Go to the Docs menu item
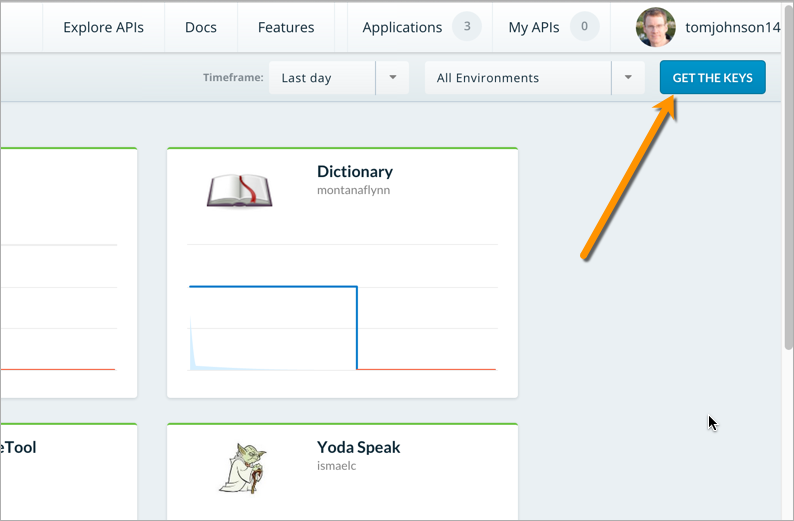The height and width of the screenshot is (521, 794). (x=201, y=27)
